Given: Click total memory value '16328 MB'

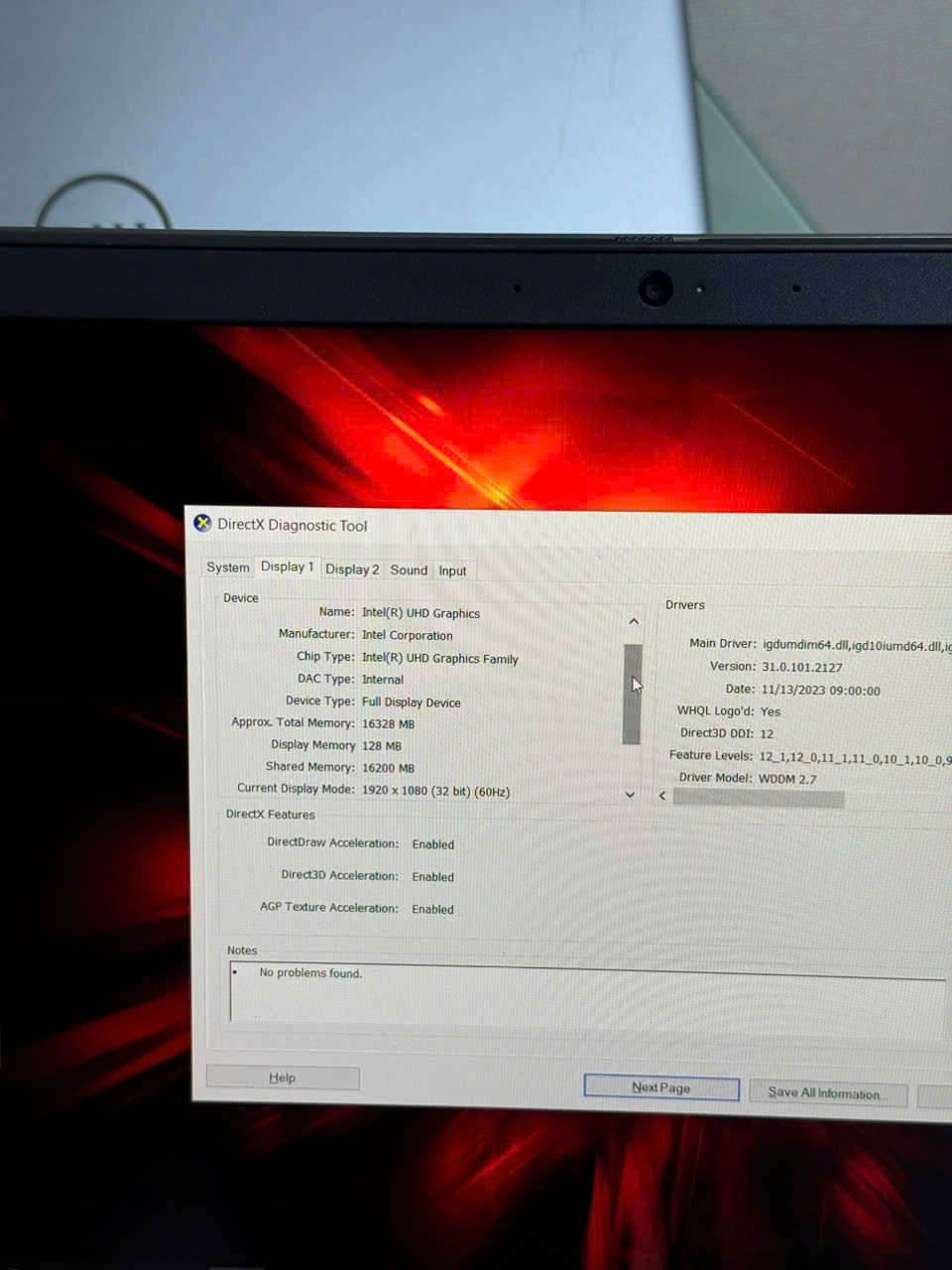Looking at the screenshot, I should pyautogui.click(x=388, y=724).
